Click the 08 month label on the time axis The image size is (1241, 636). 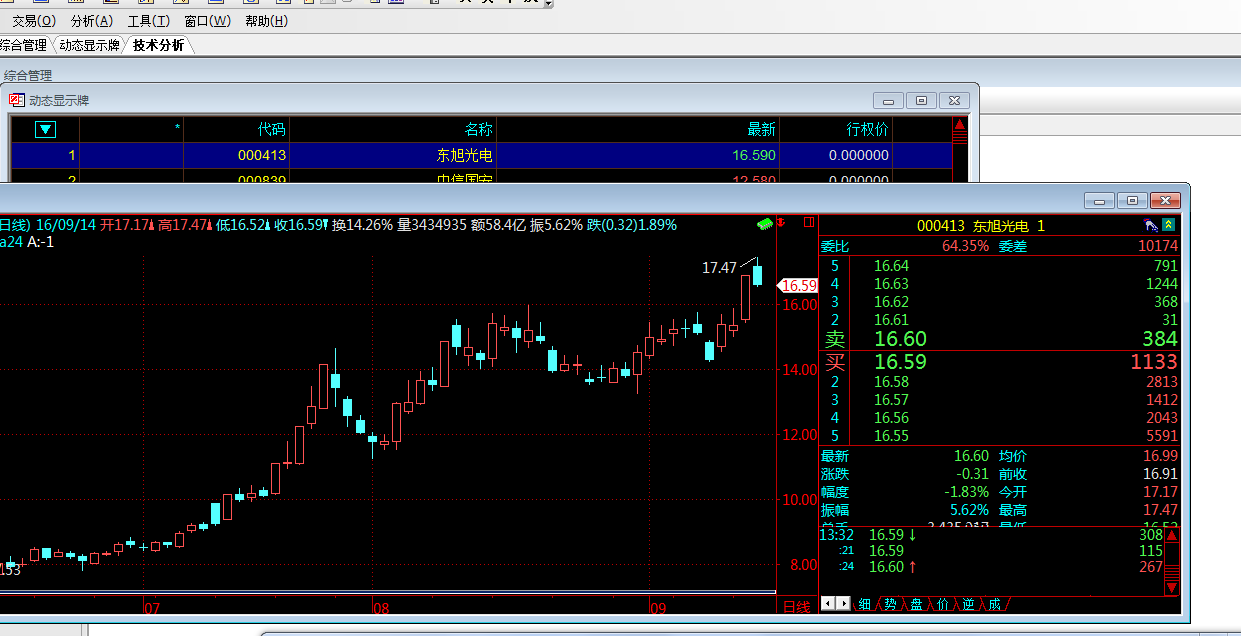pyautogui.click(x=380, y=607)
